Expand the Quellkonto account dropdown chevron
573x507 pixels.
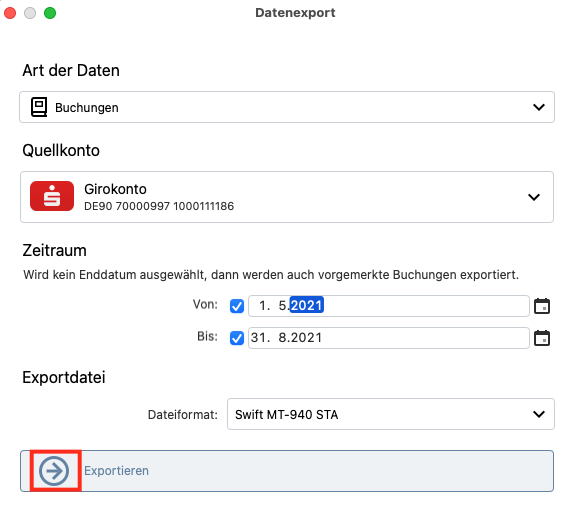pos(534,197)
